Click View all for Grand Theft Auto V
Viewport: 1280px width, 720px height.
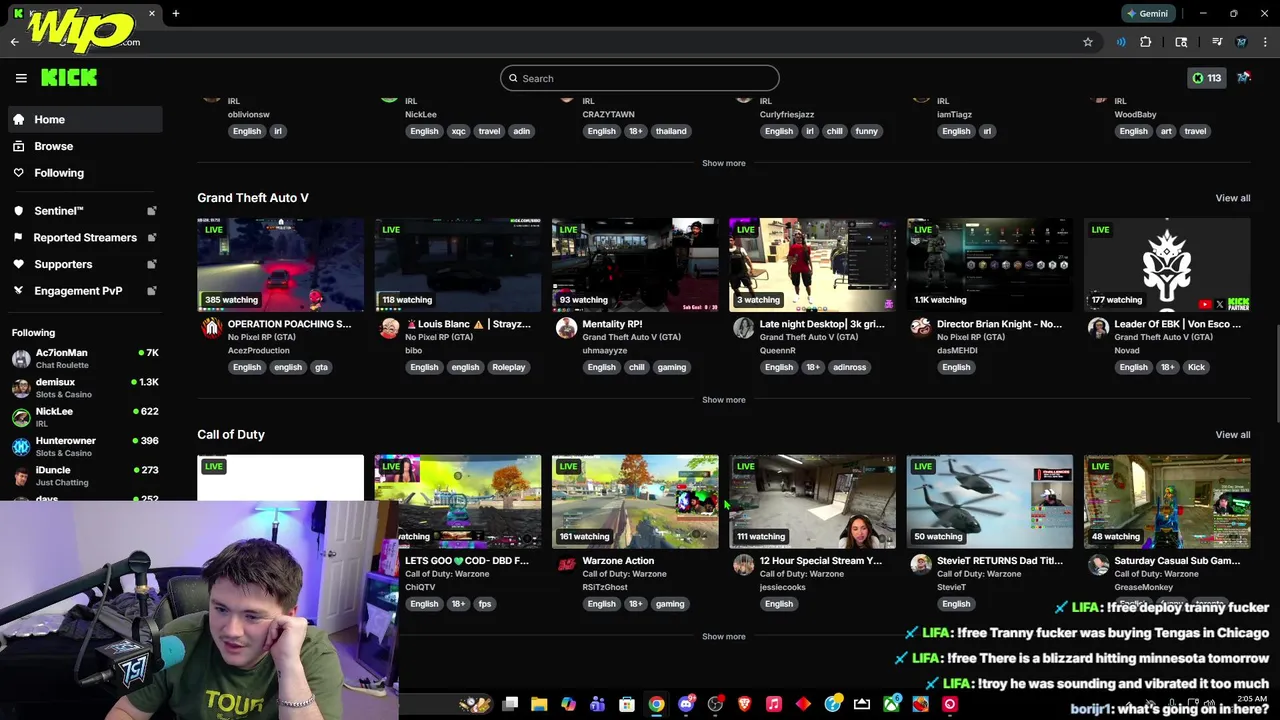click(x=1232, y=198)
